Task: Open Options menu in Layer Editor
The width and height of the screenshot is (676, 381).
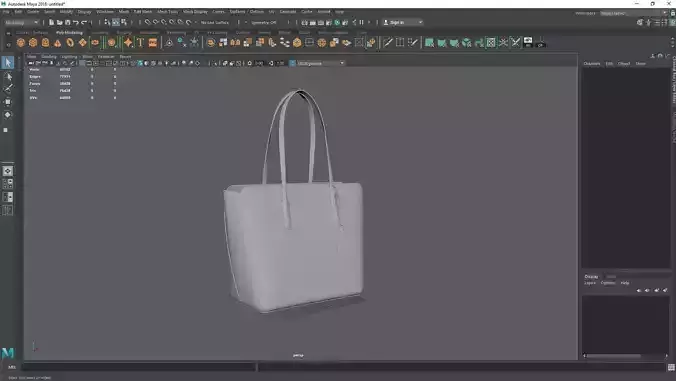Action: click(608, 283)
